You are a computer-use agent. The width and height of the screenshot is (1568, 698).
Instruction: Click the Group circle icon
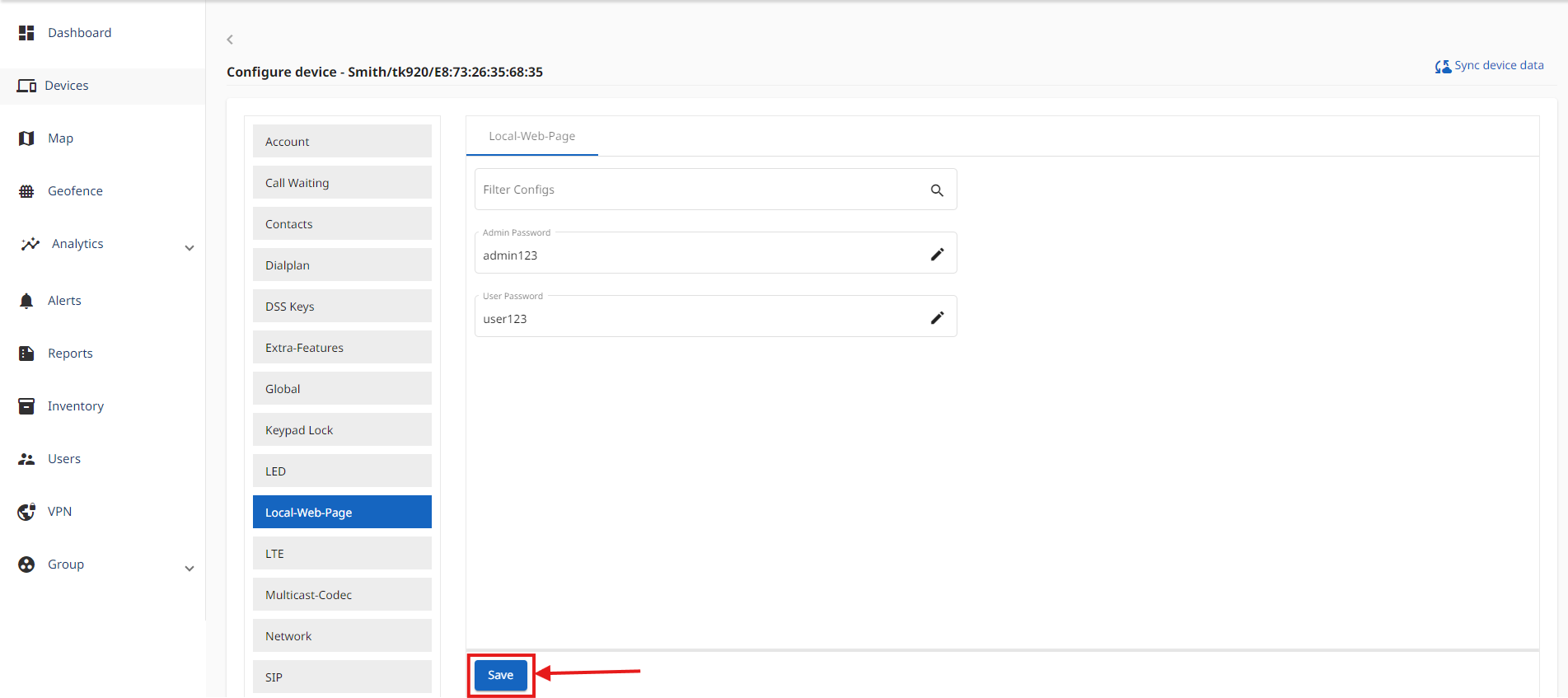pyautogui.click(x=26, y=564)
